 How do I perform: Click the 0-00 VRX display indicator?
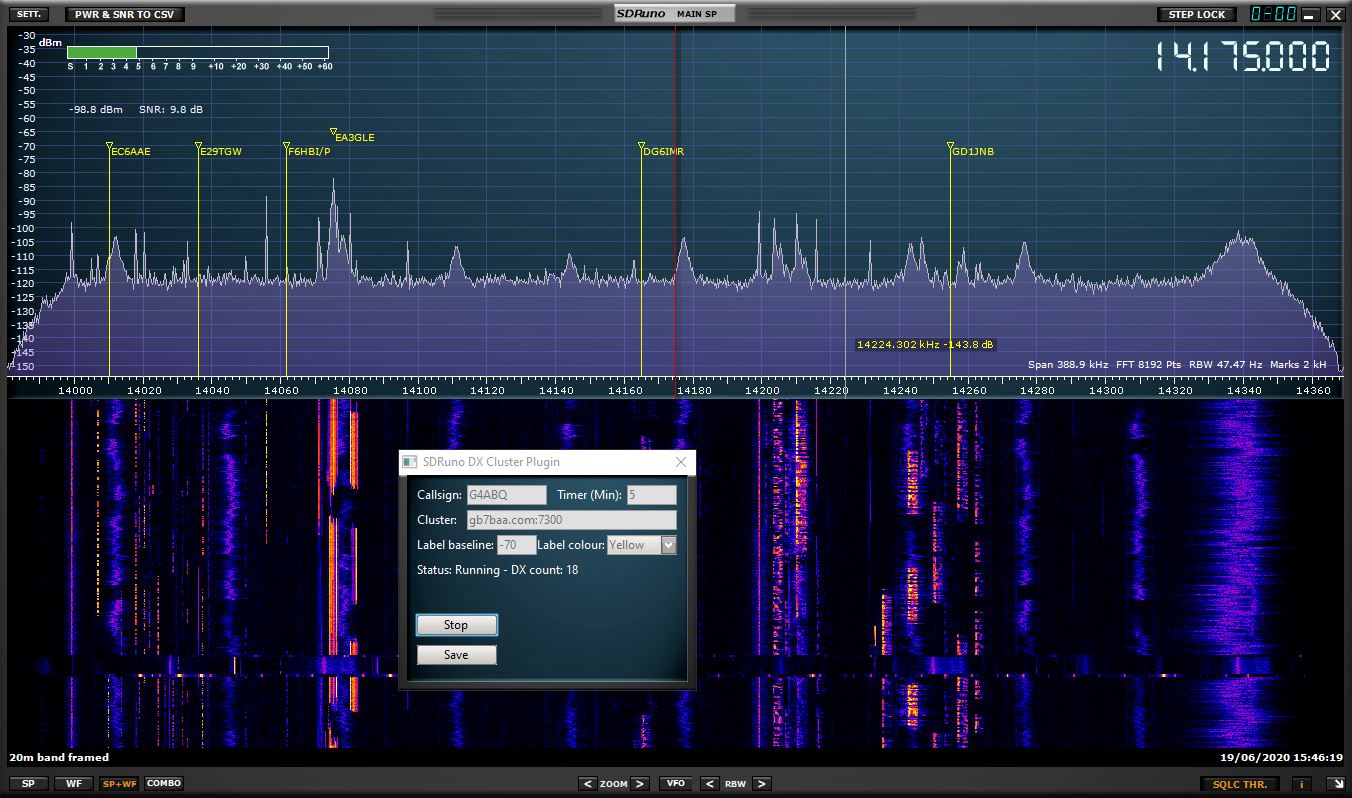(1274, 14)
